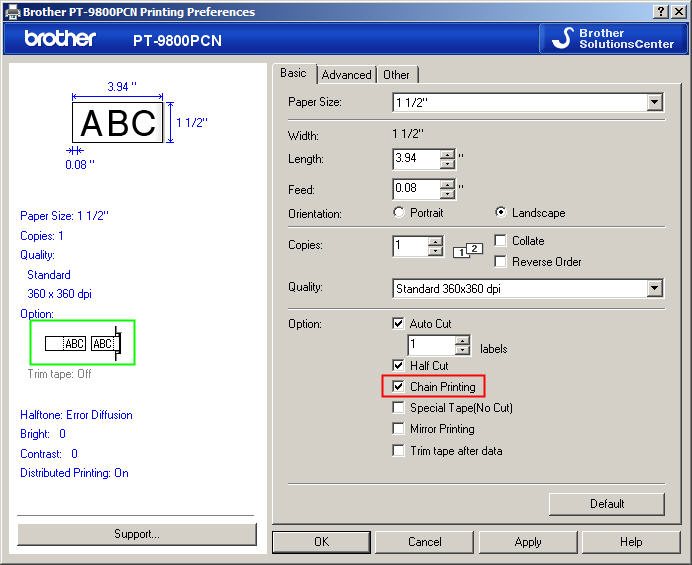Click the collate page order icon
This screenshot has height=565, width=692.
(x=466, y=251)
